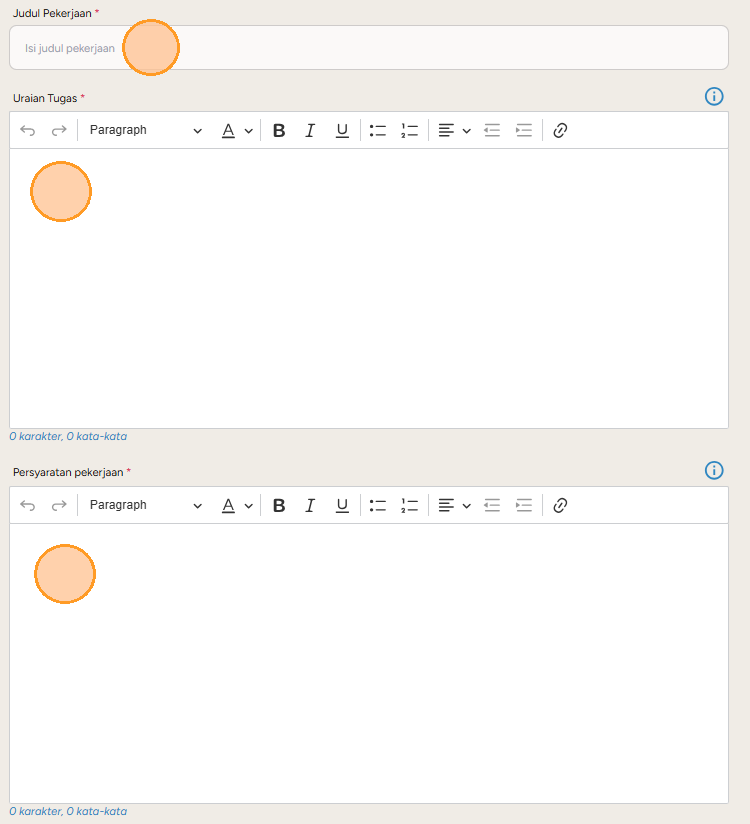Open font color picker in Uraian Tugas toolbar
This screenshot has height=824, width=750.
point(237,130)
